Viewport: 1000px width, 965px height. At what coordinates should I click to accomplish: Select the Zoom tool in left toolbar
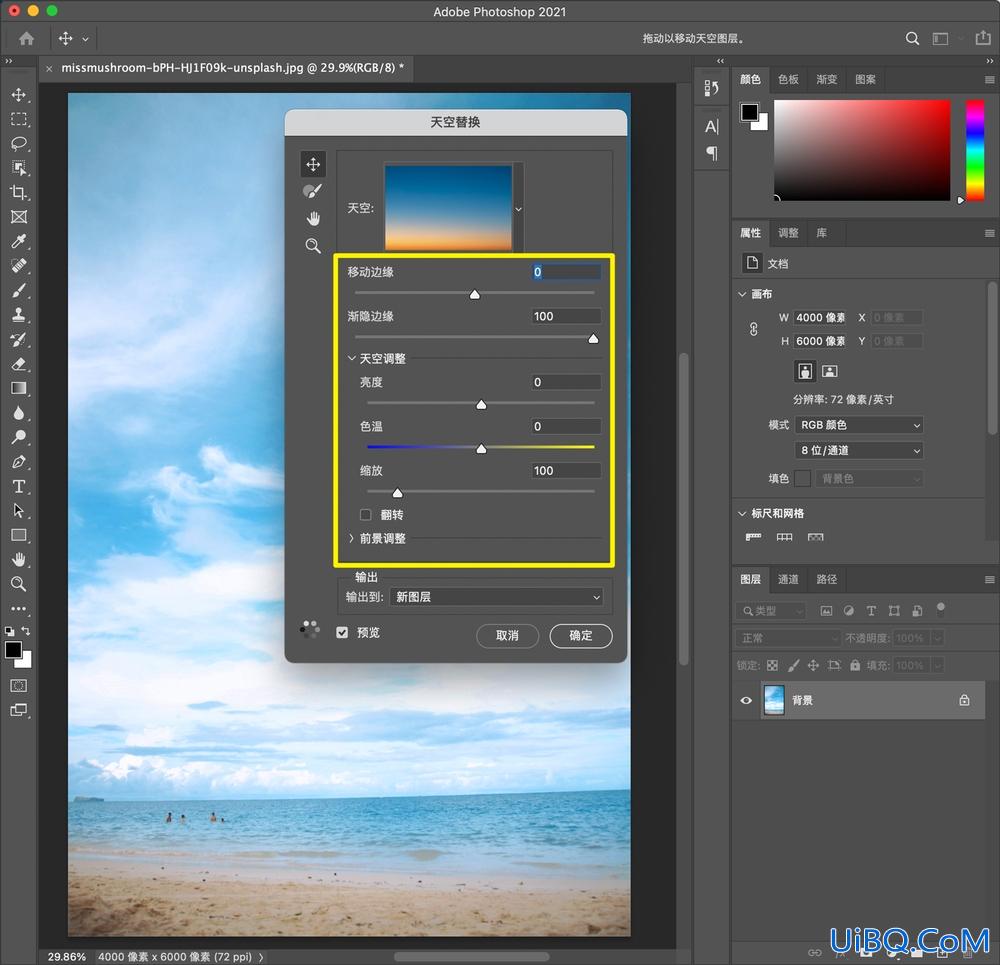[18, 584]
